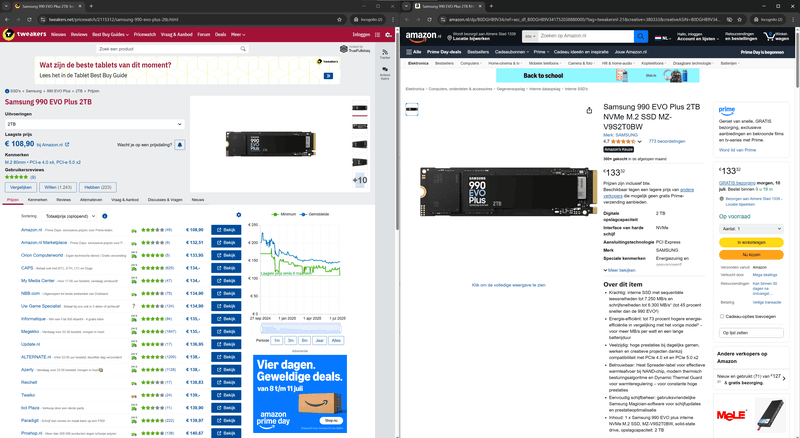Expand Meer menu on Tweakers
Image resolution: width=800 pixels, height=438 pixels.
click(x=238, y=35)
